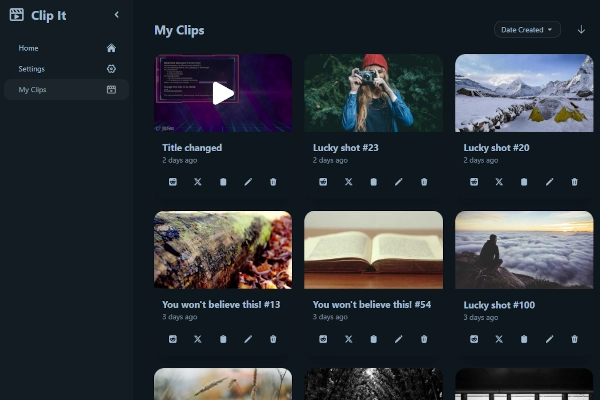The image size is (600, 400).
Task: Delete Lucky shot #100 clip
Action: [x=574, y=339]
